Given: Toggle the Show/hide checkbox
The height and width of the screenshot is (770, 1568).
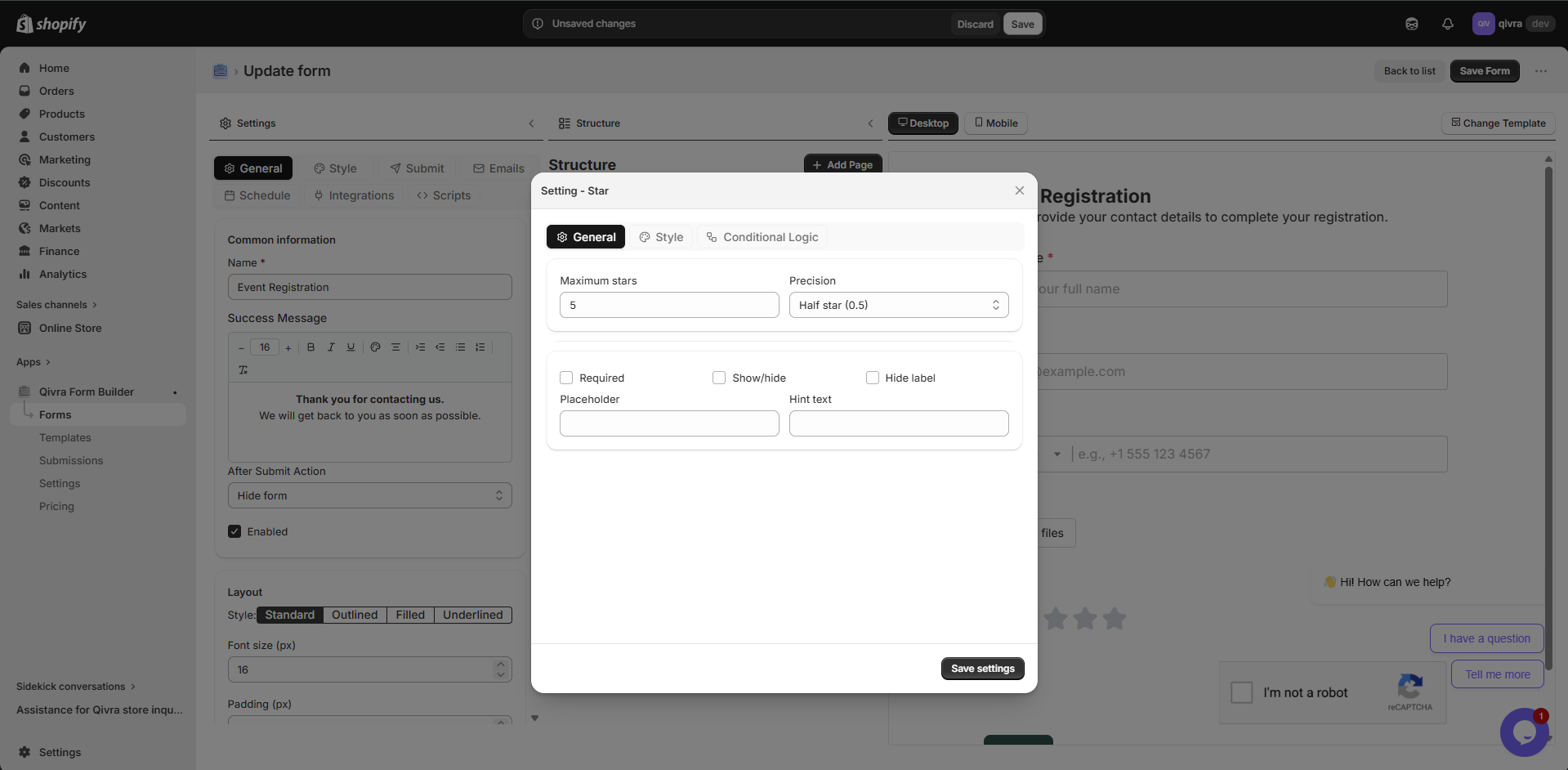Looking at the screenshot, I should 719,378.
